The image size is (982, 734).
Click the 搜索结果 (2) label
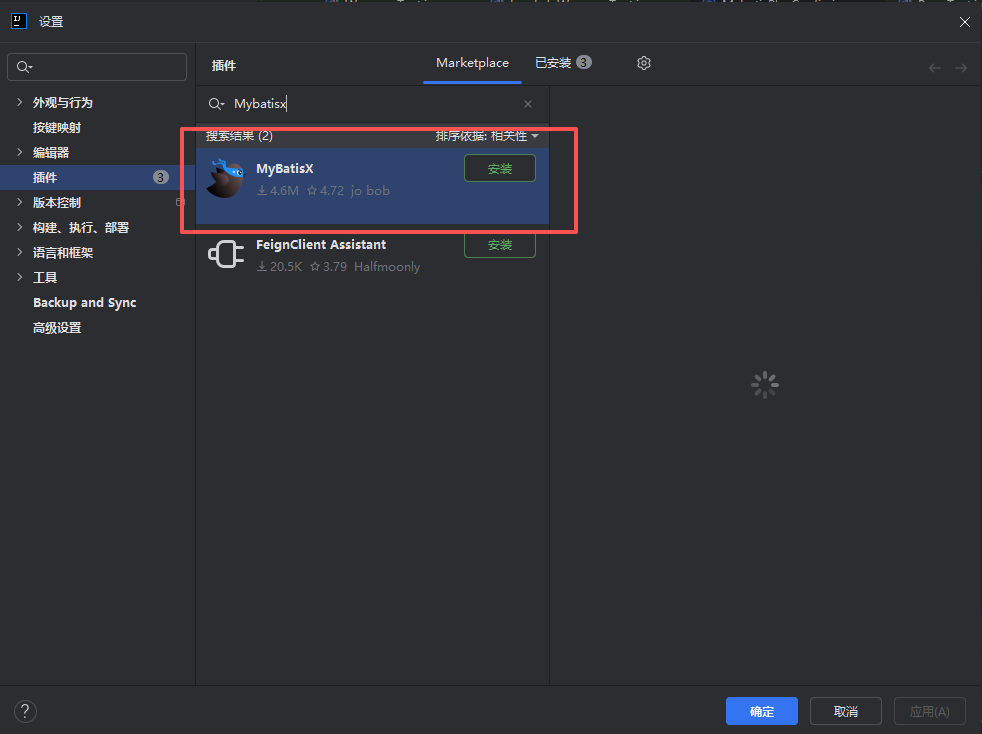[x=239, y=136]
